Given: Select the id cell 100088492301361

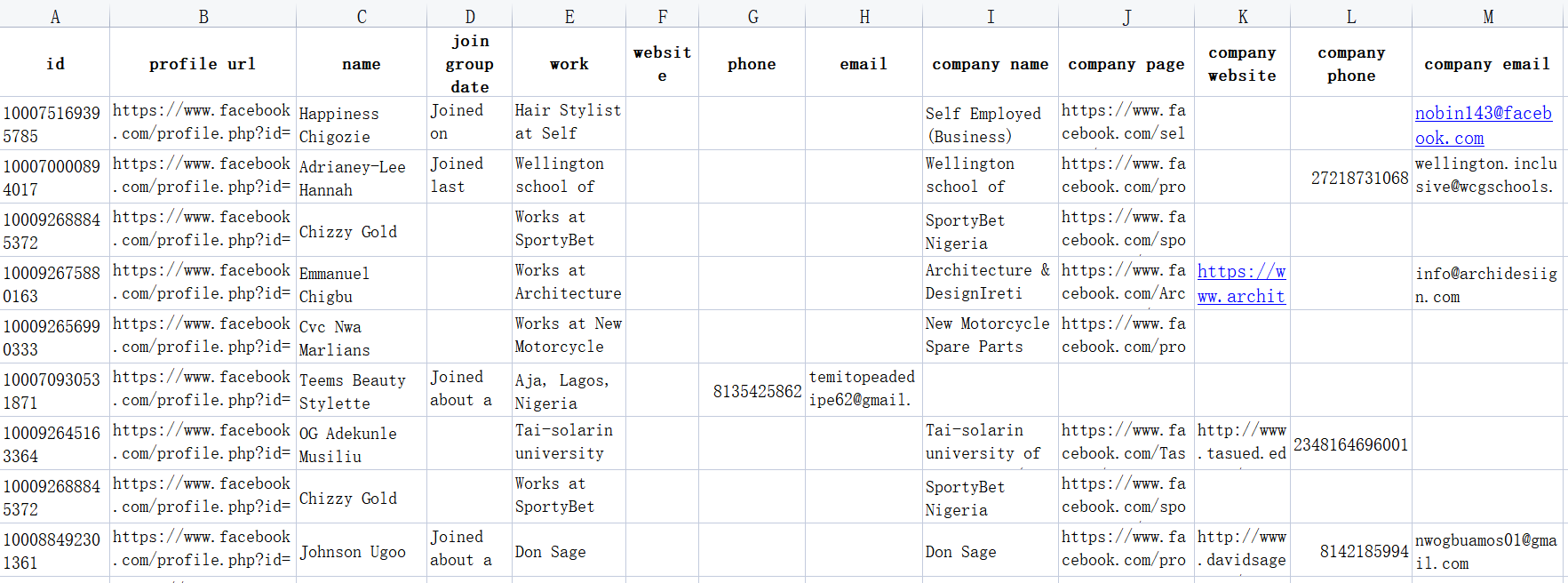Looking at the screenshot, I should pyautogui.click(x=55, y=550).
